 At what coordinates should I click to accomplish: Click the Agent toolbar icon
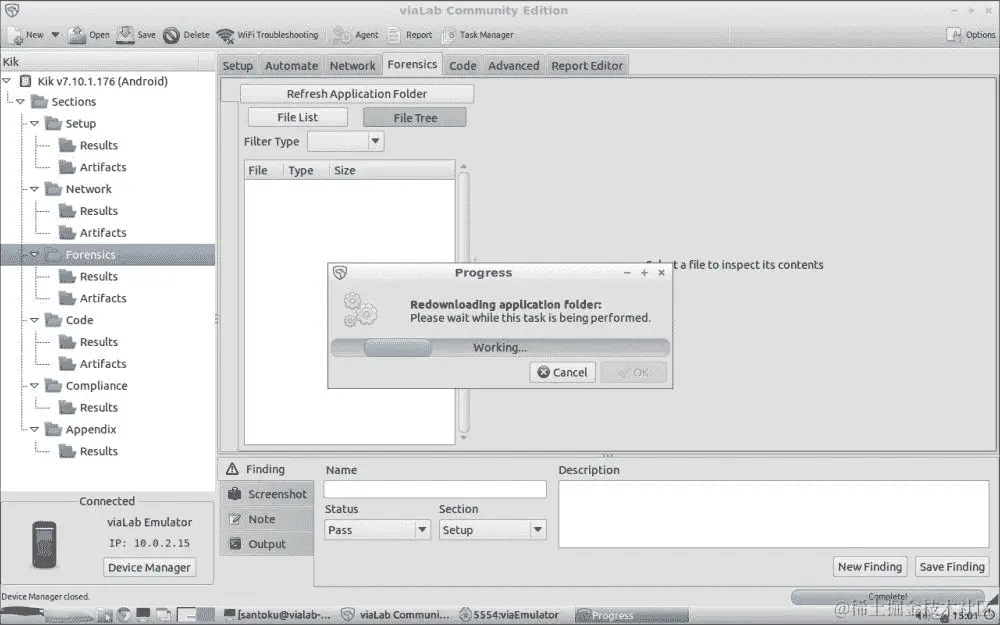click(342, 35)
